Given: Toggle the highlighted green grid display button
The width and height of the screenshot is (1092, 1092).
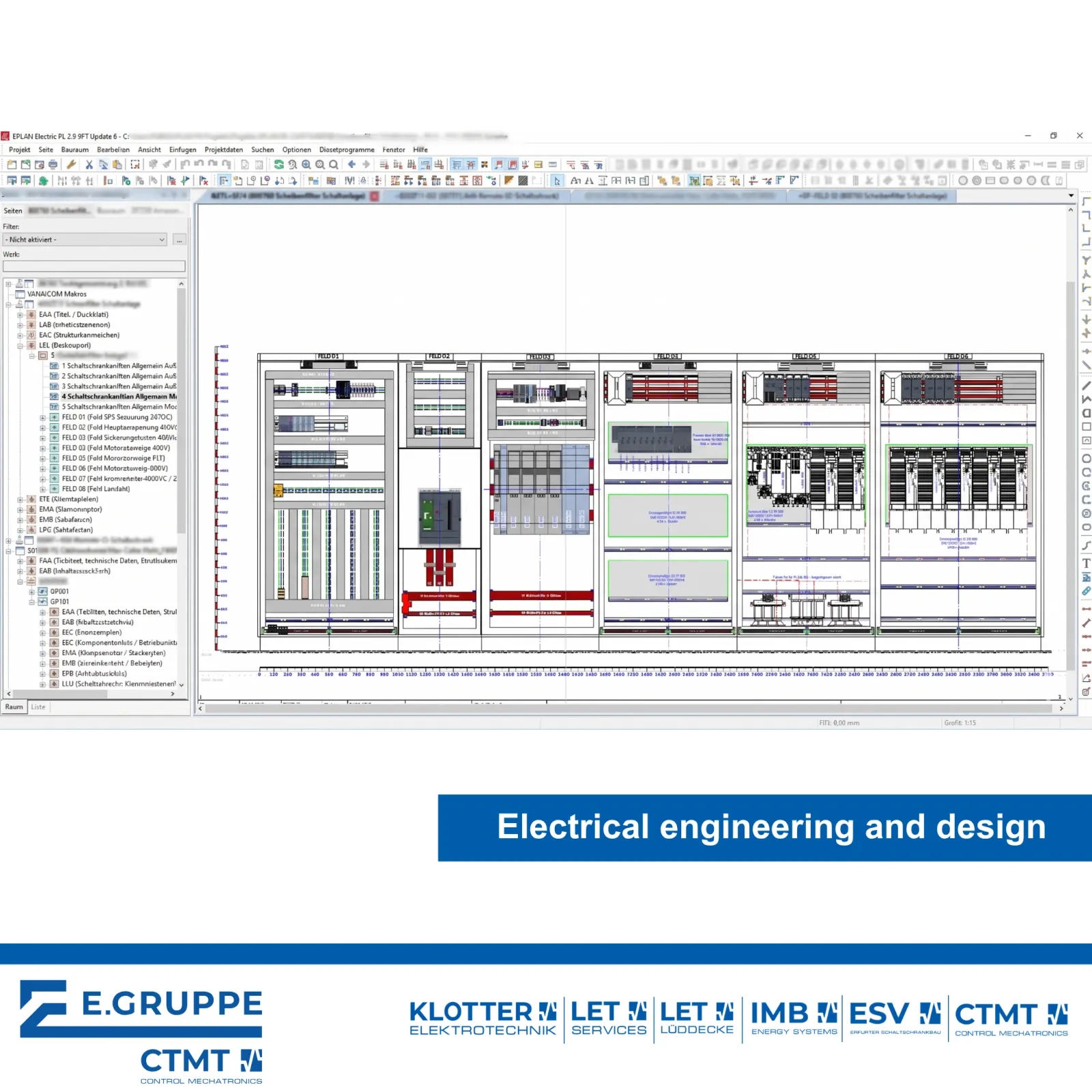Looking at the screenshot, I should pyautogui.click(x=694, y=181).
